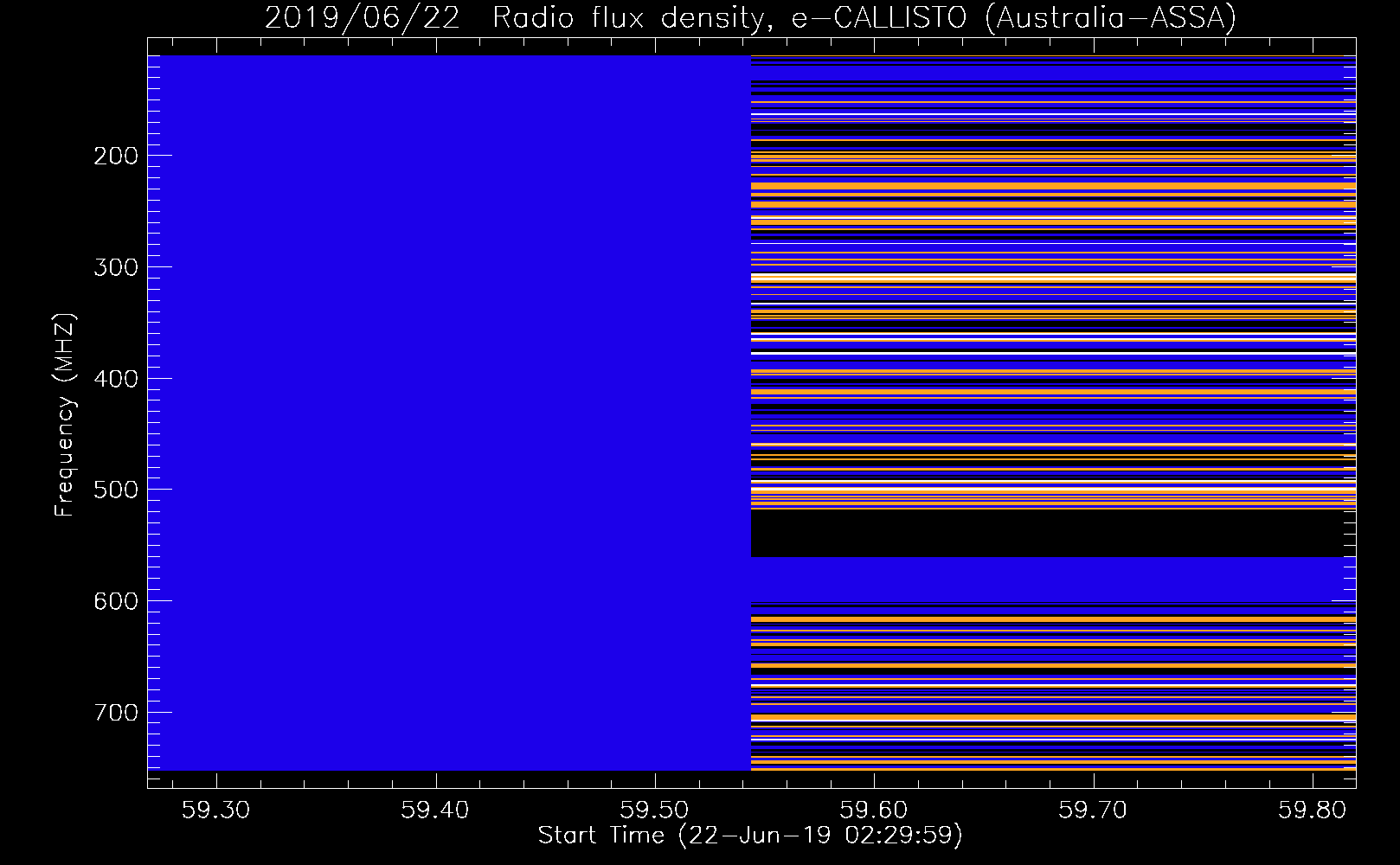Click the 59.40 time tick label
The width and height of the screenshot is (1400, 865).
(435, 810)
